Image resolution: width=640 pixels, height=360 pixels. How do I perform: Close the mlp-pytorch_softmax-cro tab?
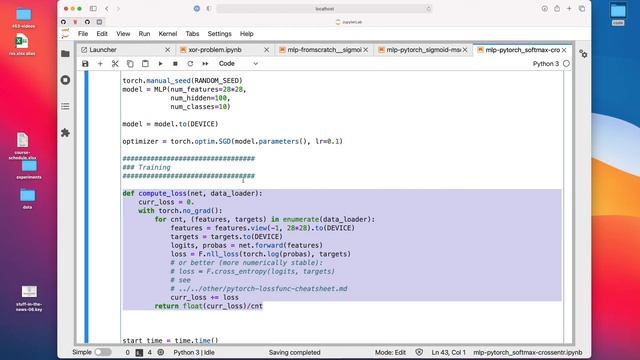click(564, 50)
